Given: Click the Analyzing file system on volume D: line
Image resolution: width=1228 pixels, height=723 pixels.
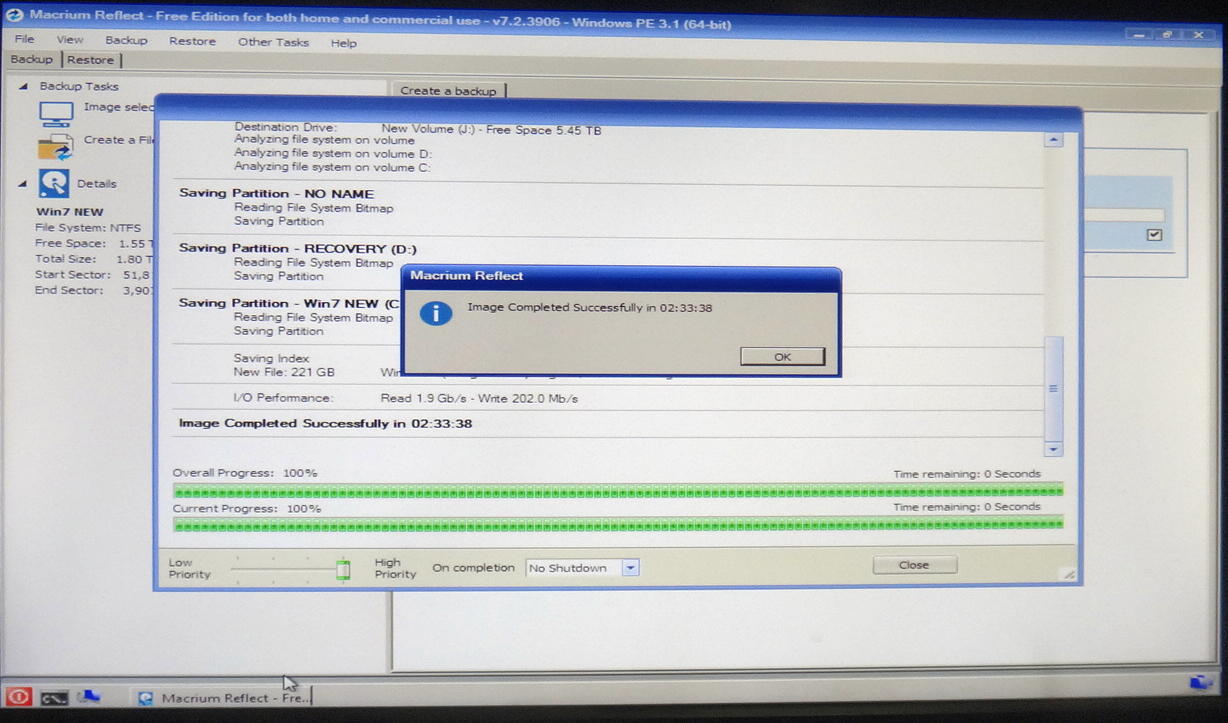Looking at the screenshot, I should 332,154.
